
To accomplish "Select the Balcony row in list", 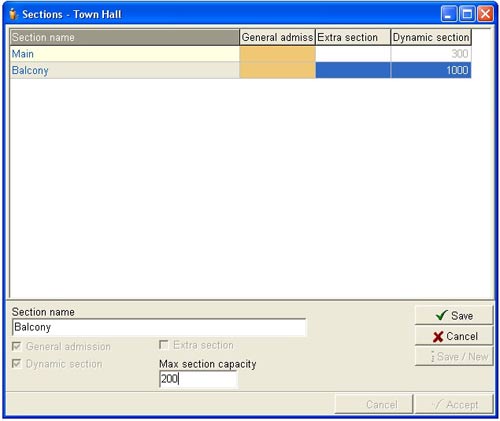I will (x=240, y=70).
